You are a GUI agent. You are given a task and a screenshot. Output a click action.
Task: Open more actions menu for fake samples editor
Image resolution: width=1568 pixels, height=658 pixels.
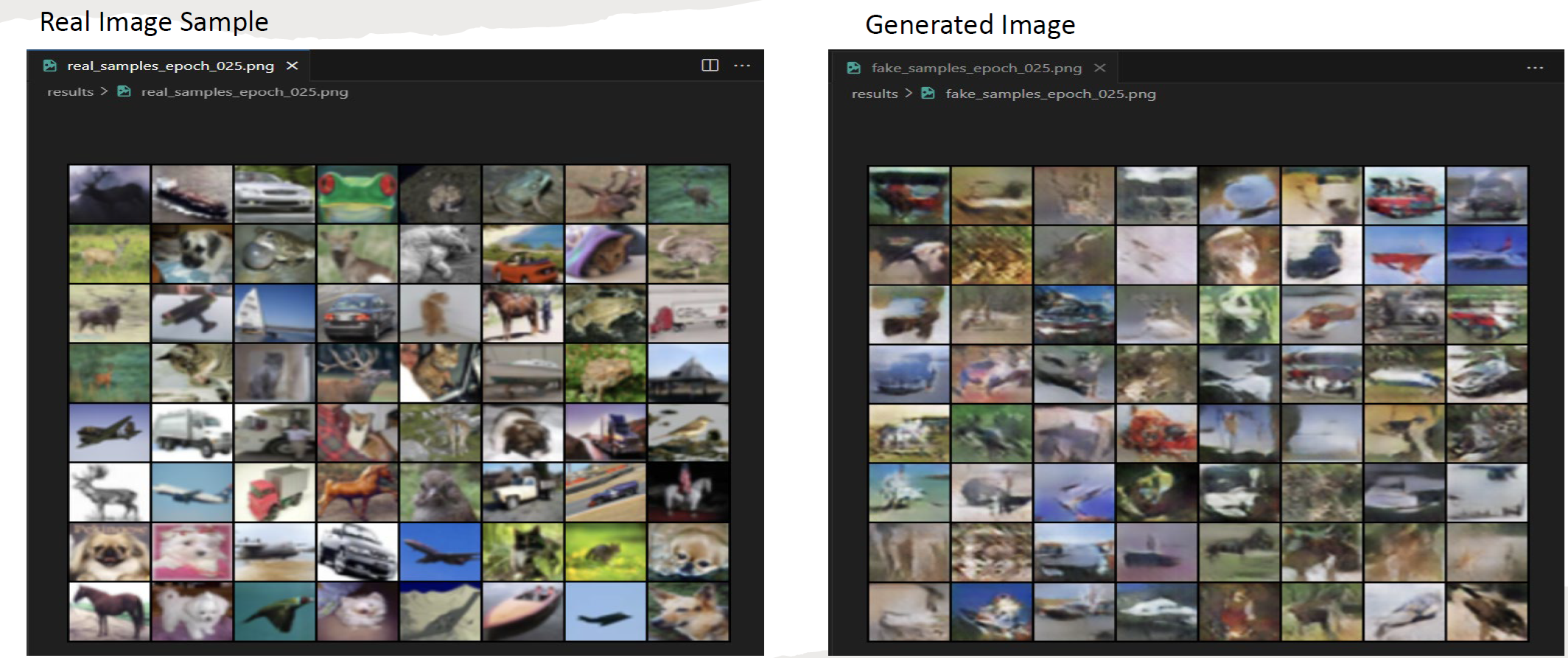pos(1535,68)
